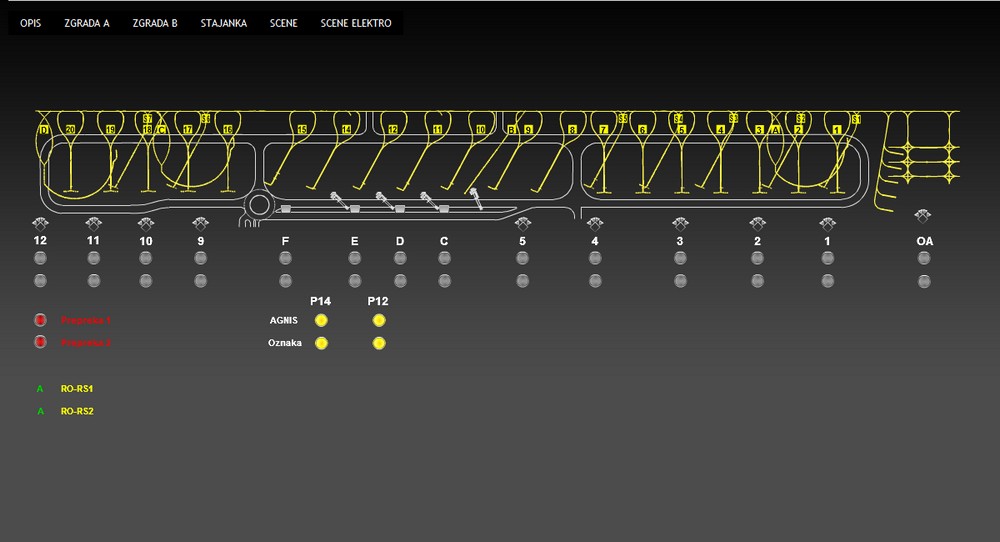Toggle the lower indicator lamp under F
The width and height of the screenshot is (1000, 542).
[285, 281]
